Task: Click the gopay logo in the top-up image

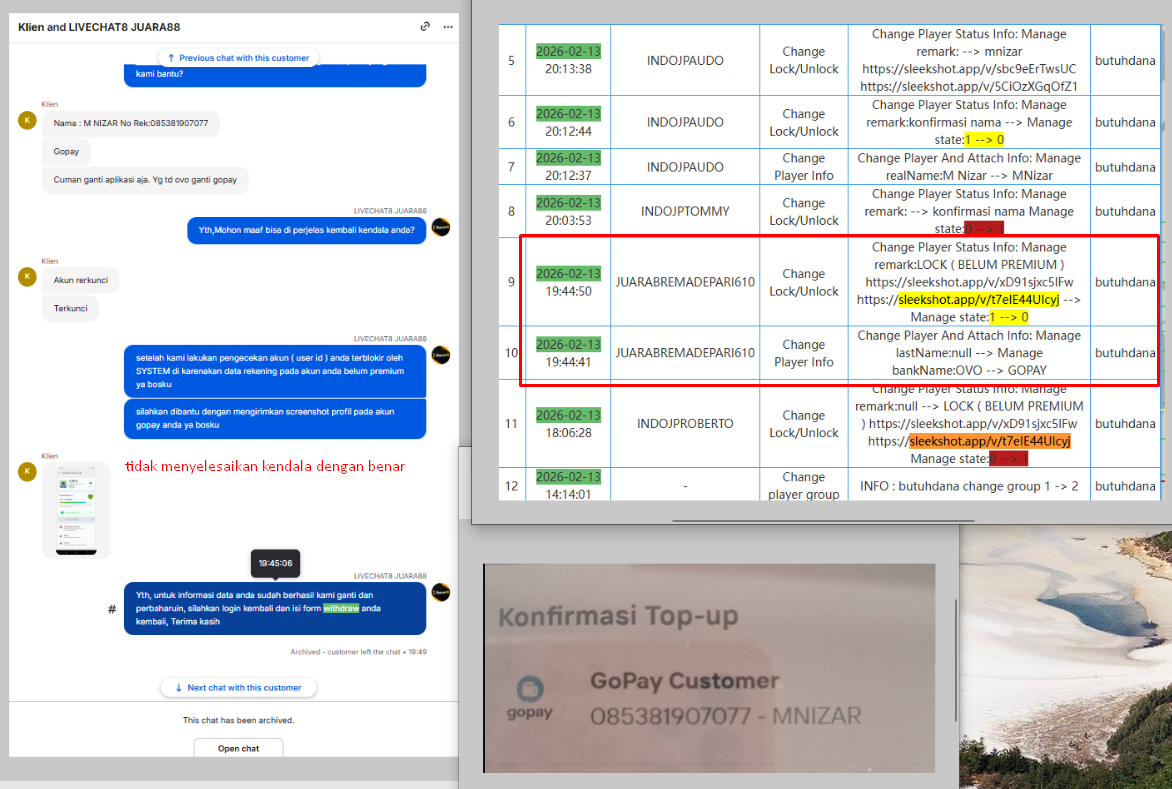Action: point(529,698)
